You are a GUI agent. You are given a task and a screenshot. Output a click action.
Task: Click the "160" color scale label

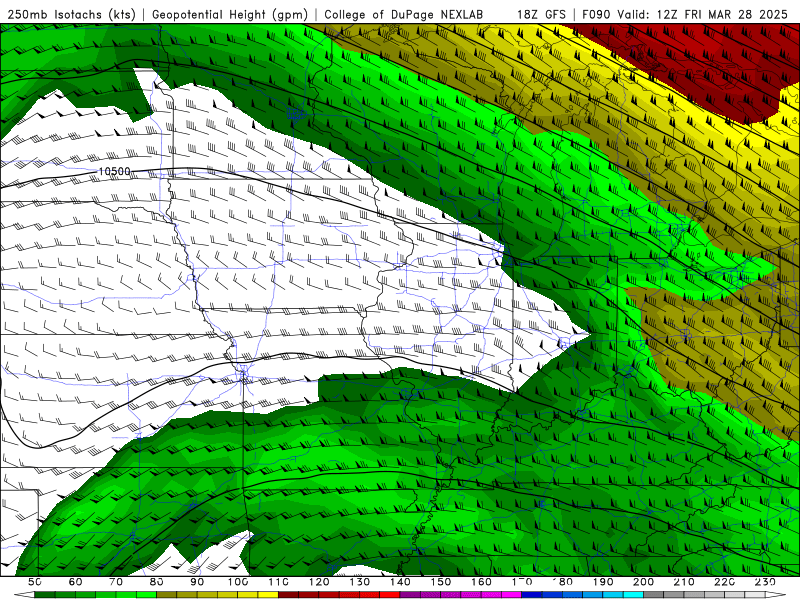pyautogui.click(x=481, y=582)
